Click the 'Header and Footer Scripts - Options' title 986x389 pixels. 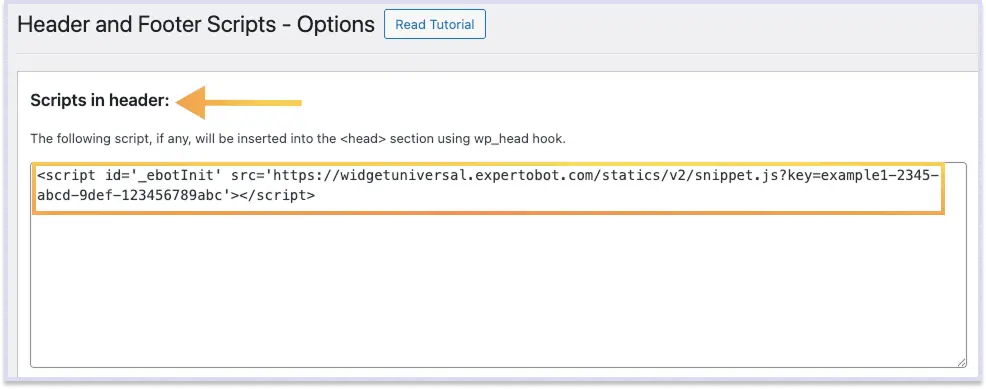coord(196,25)
